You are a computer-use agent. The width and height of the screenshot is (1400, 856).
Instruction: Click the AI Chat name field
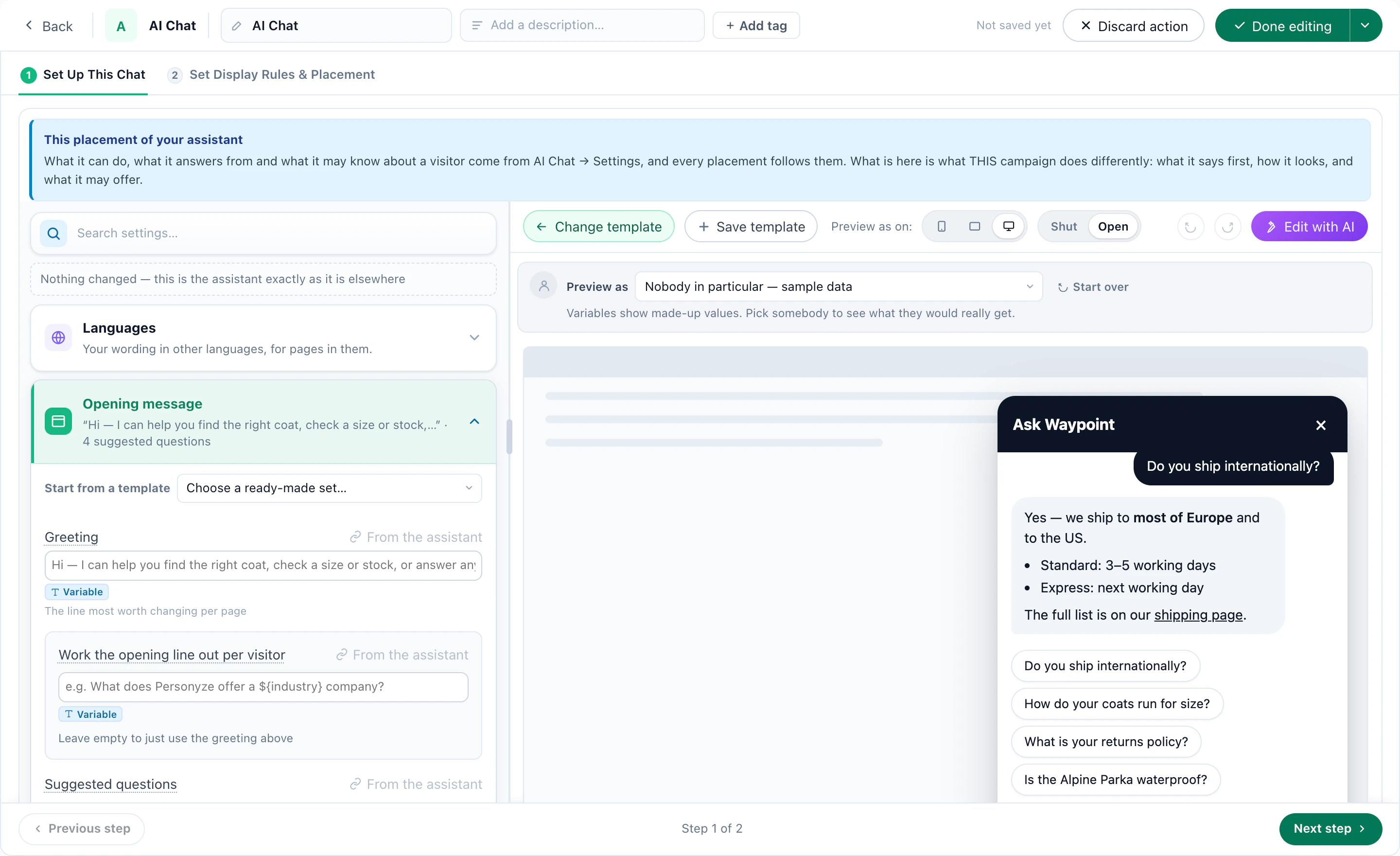(x=336, y=26)
